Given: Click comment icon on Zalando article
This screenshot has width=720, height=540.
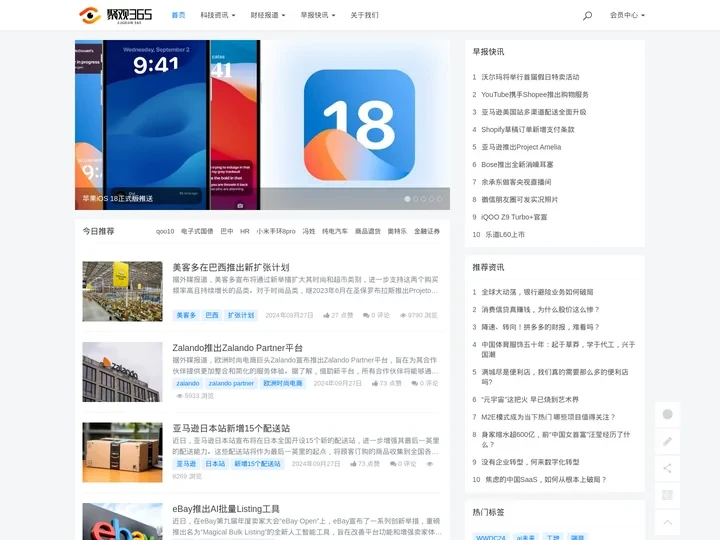Looking at the screenshot, I should coord(415,383).
